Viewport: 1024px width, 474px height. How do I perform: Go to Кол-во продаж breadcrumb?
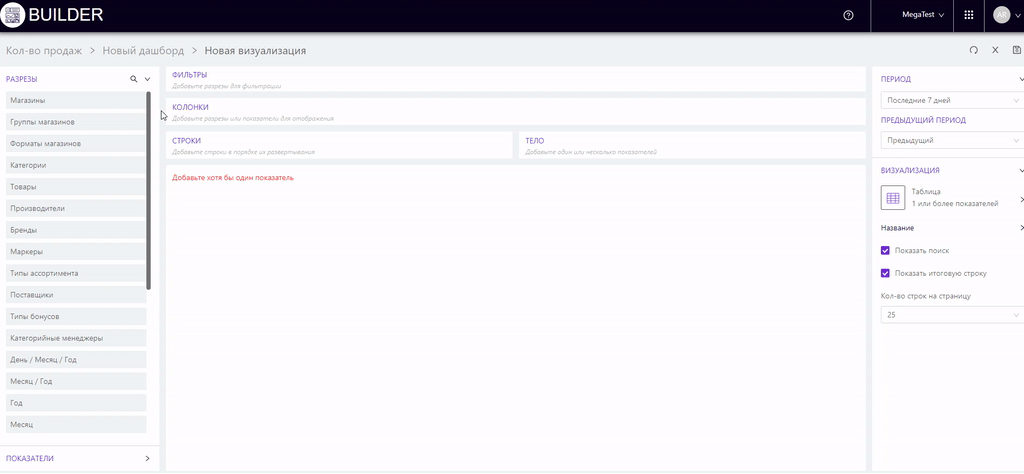tap(42, 50)
